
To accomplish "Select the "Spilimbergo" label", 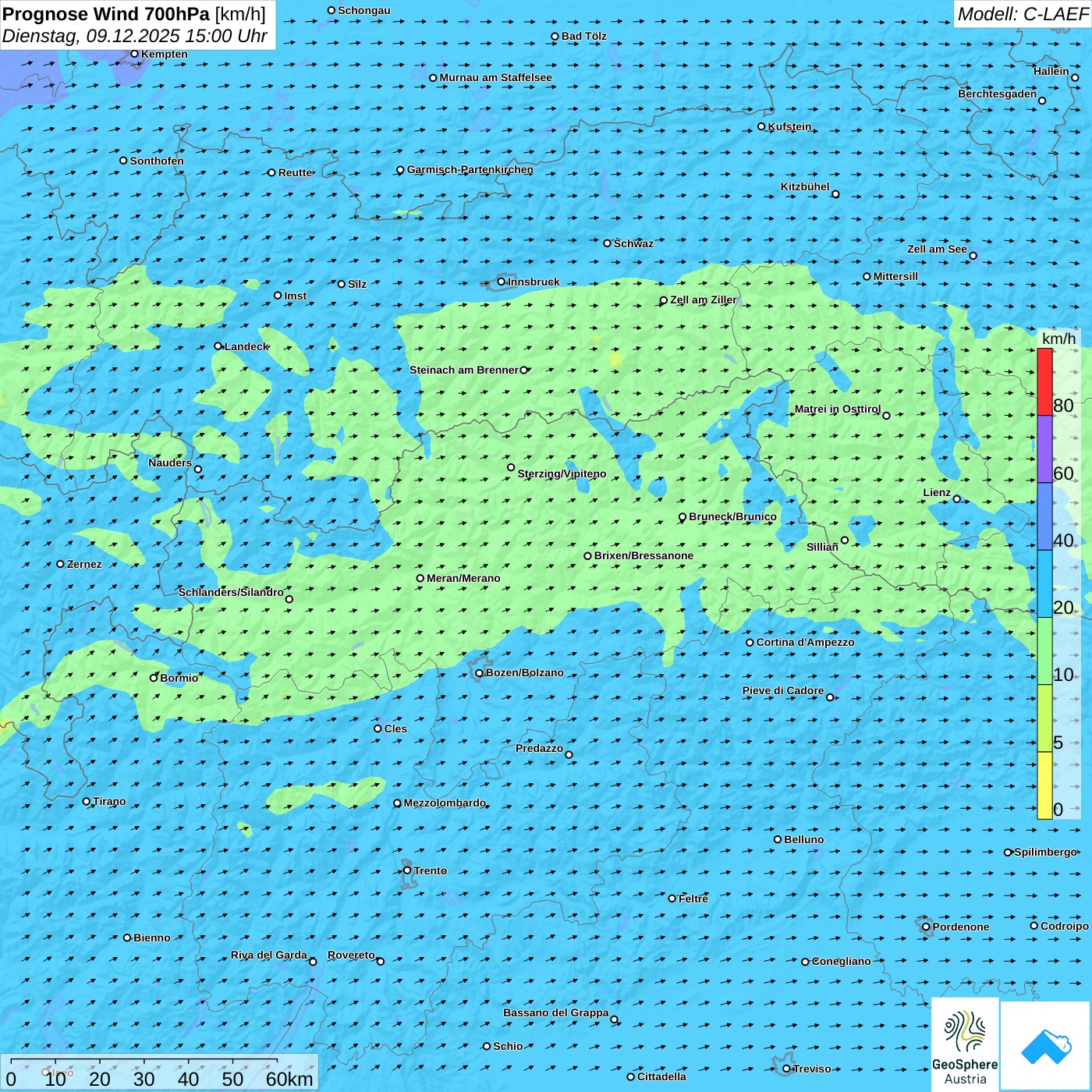I will (x=1046, y=852).
